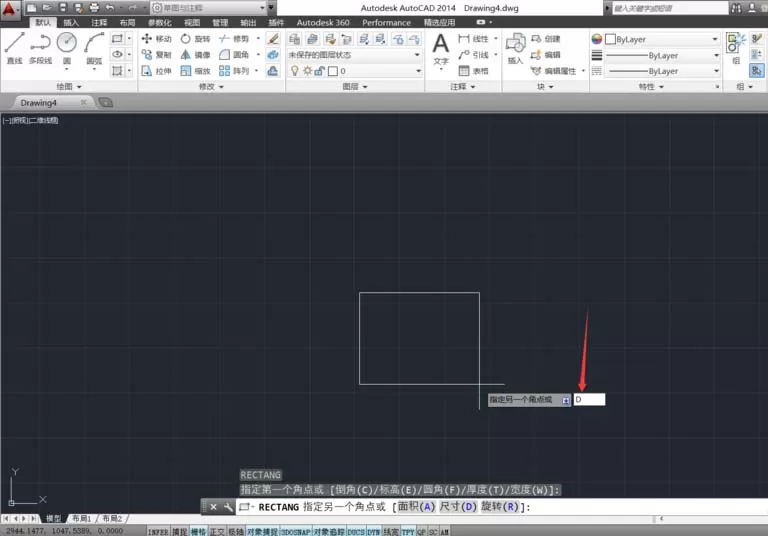The width and height of the screenshot is (768, 536).
Task: Click the Copy (复制) tool
Action: pyautogui.click(x=157, y=55)
